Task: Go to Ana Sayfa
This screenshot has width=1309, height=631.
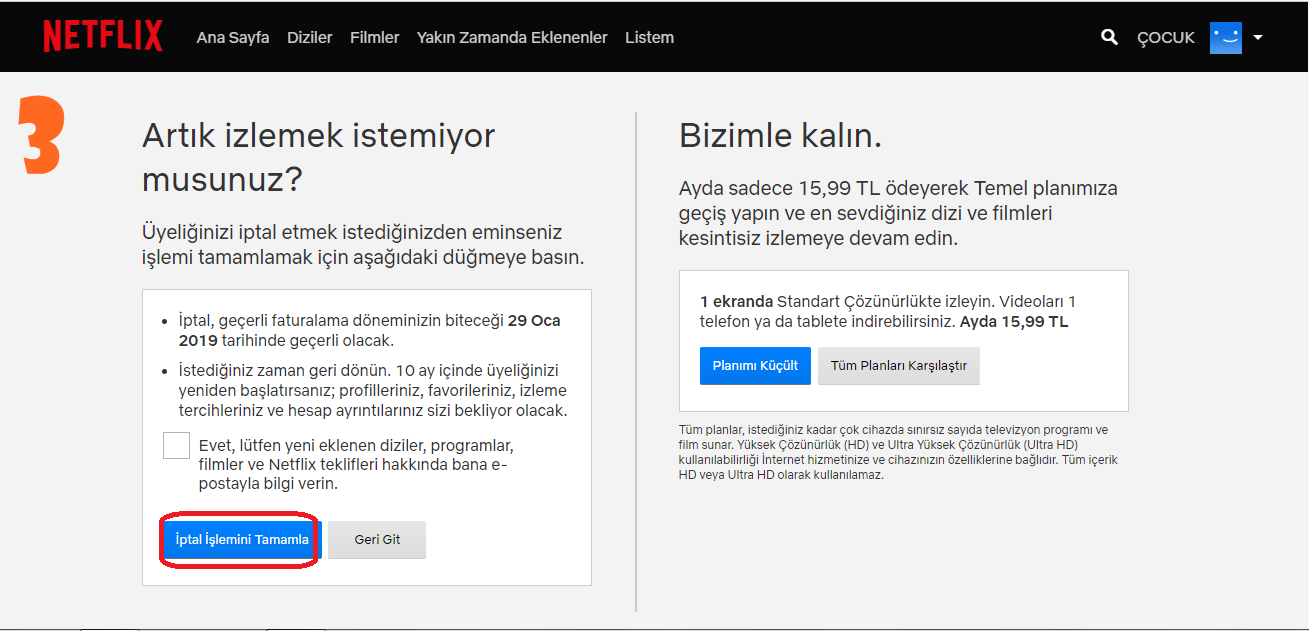Action: (233, 37)
